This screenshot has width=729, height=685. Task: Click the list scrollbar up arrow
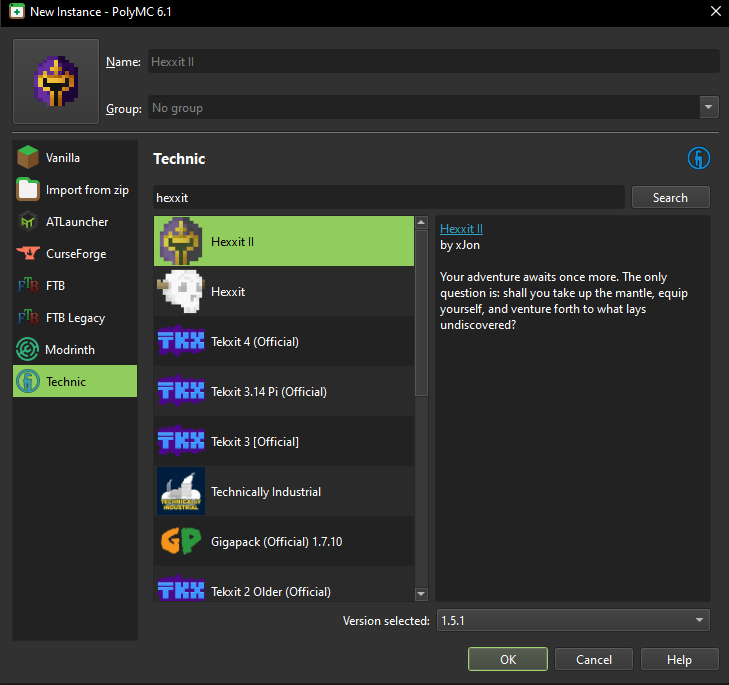click(x=421, y=222)
